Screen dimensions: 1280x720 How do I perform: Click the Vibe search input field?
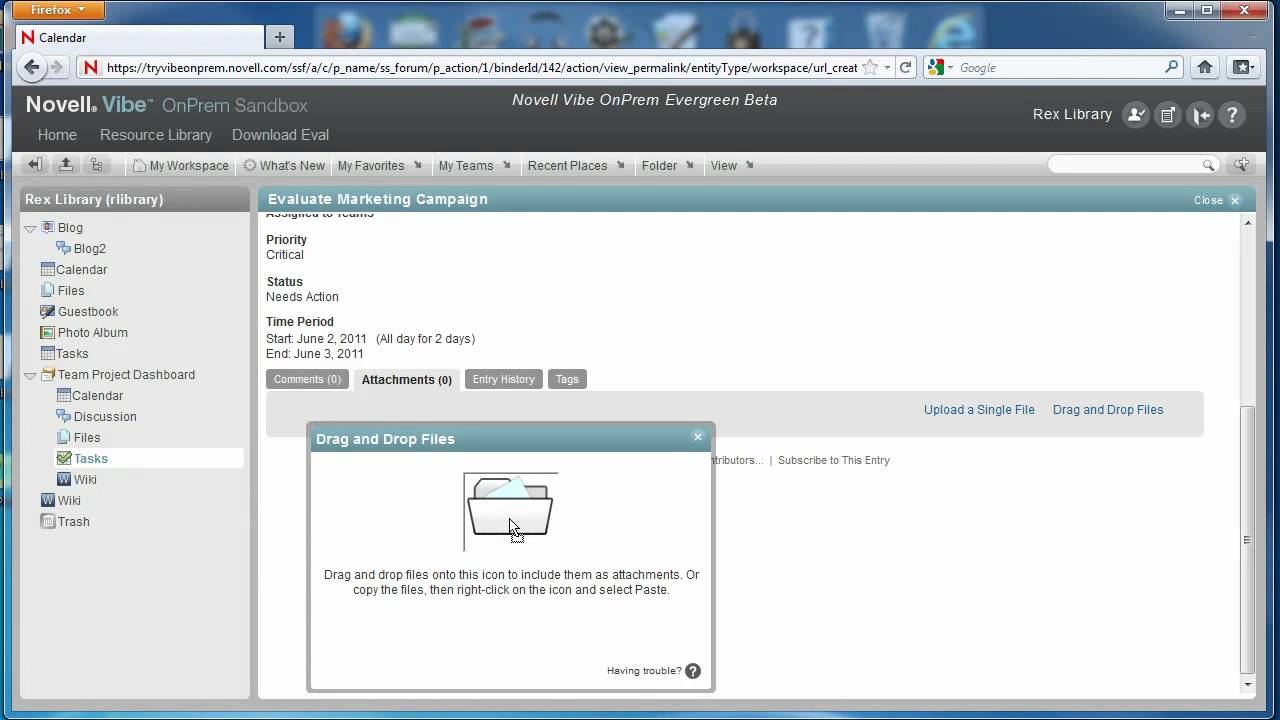tap(1124, 165)
